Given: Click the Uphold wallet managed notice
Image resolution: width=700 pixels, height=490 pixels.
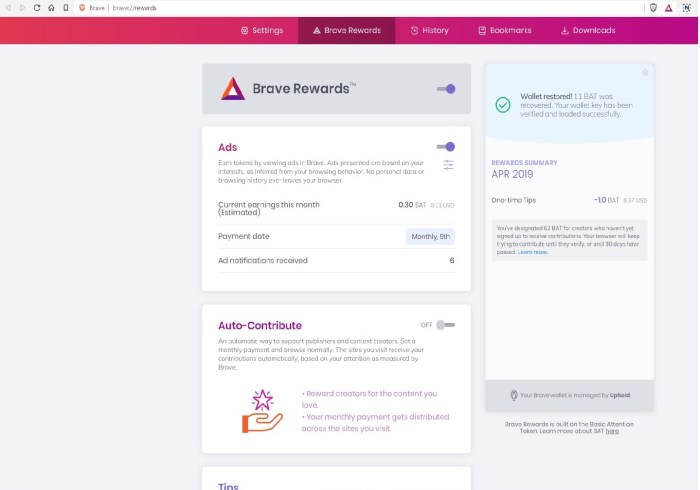Looking at the screenshot, I should click(x=570, y=395).
